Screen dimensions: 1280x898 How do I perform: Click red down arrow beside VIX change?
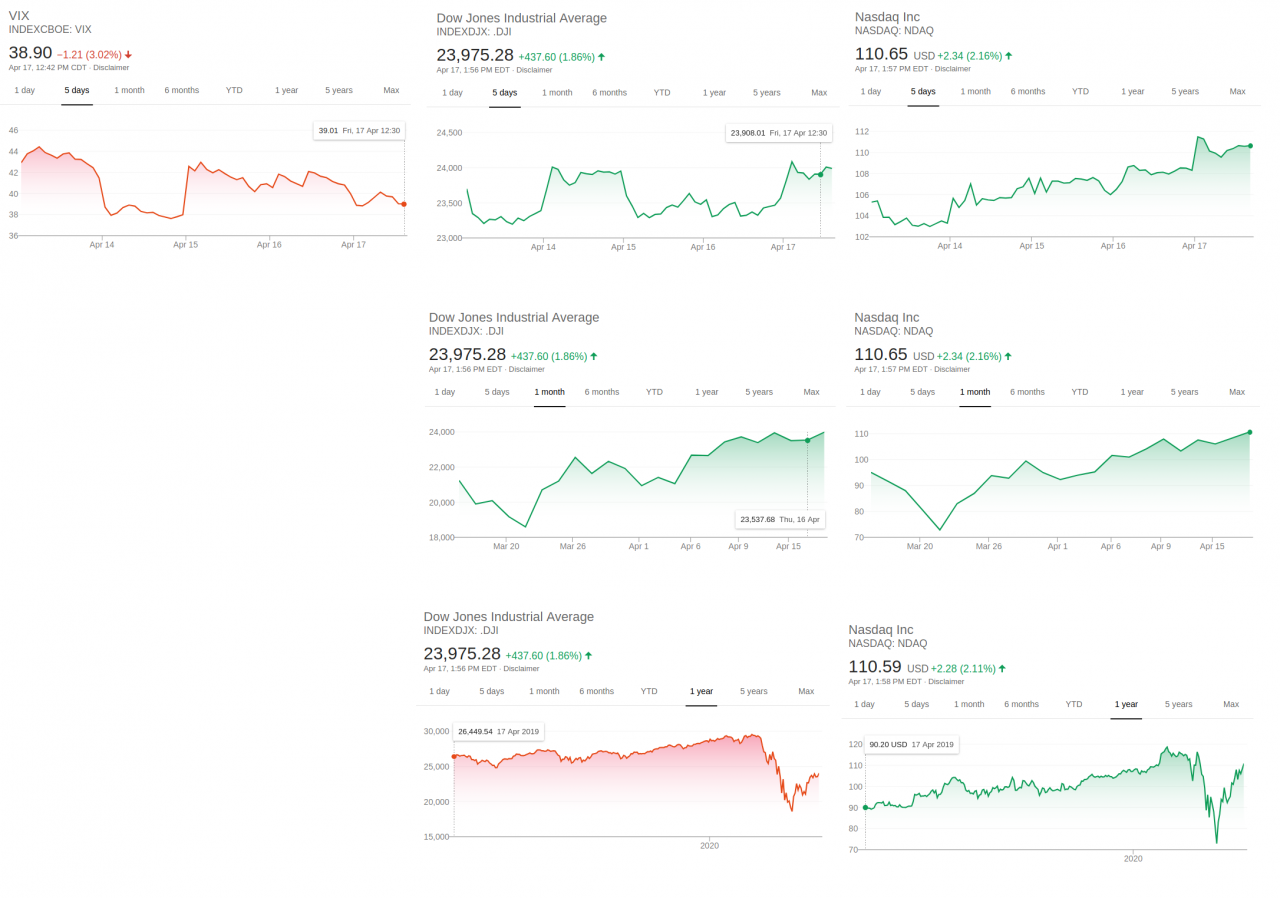[x=128, y=54]
